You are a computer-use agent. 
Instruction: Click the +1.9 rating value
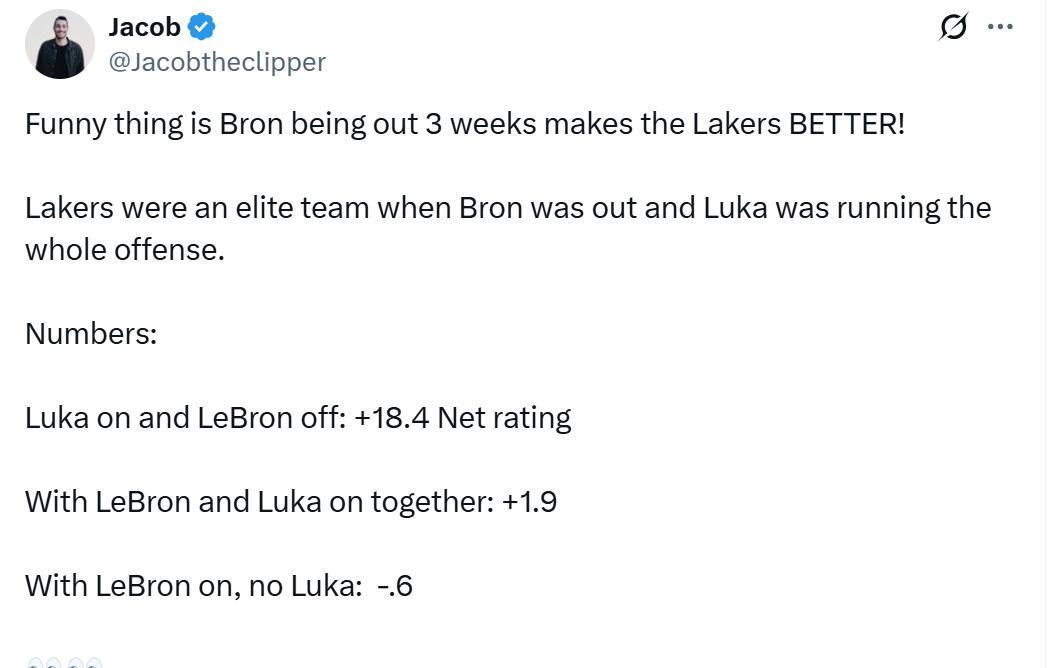(x=529, y=501)
